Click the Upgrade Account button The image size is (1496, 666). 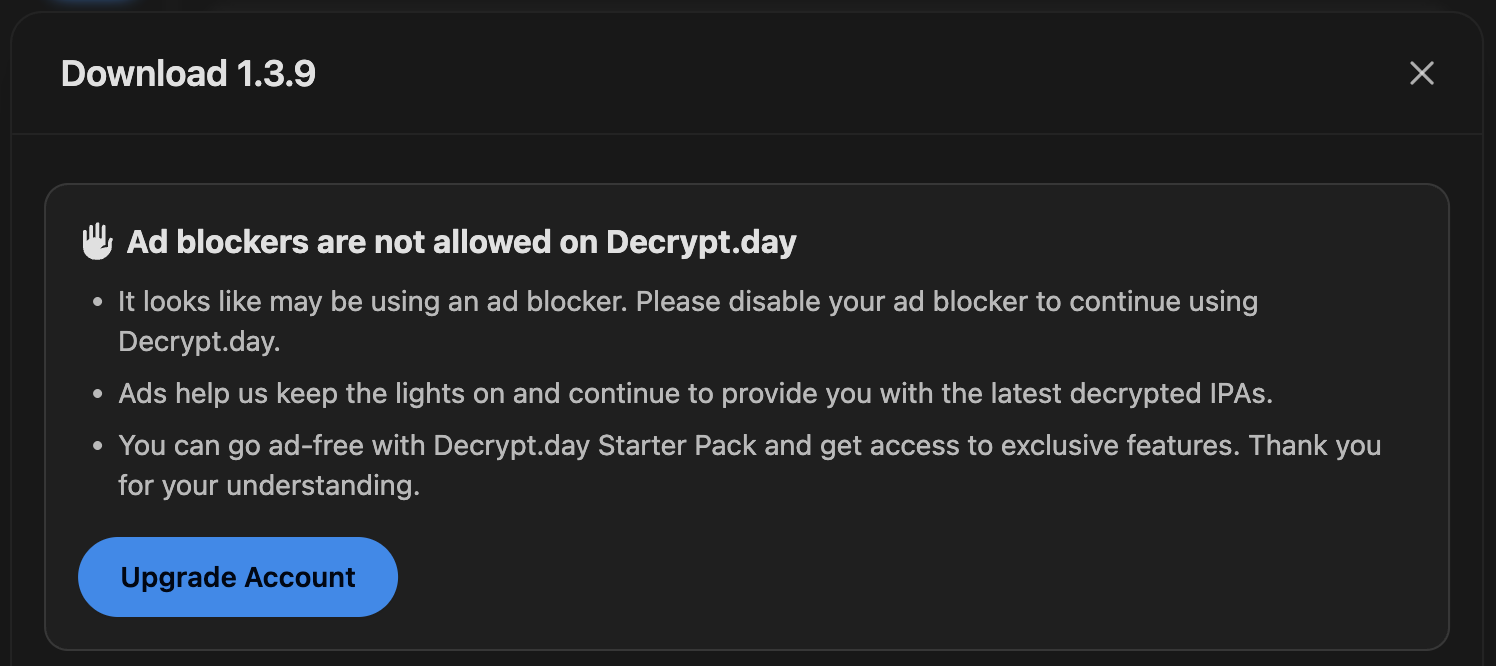point(238,577)
